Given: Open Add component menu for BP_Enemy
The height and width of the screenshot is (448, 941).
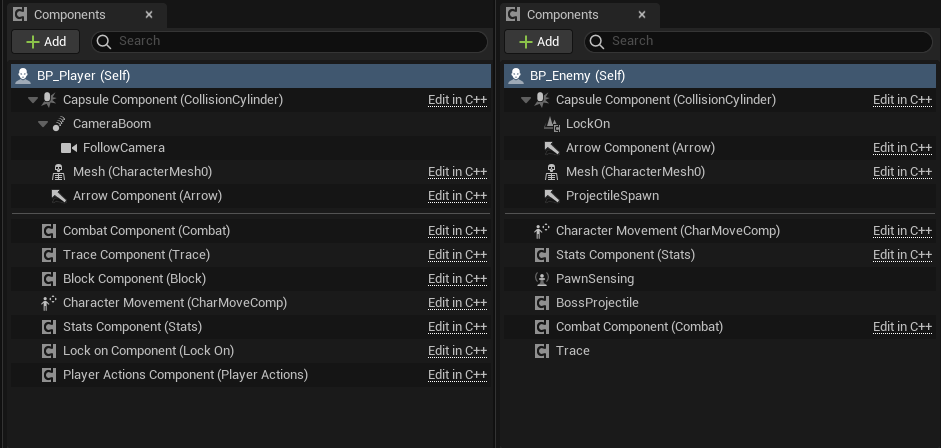Looking at the screenshot, I should pyautogui.click(x=539, y=41).
